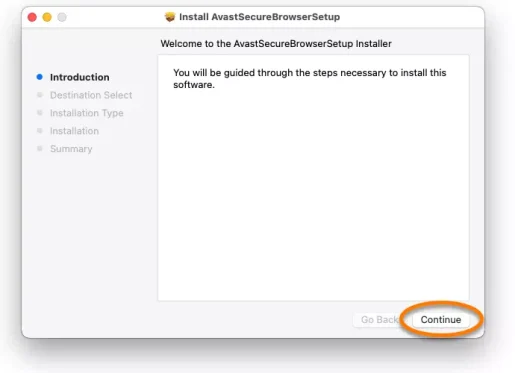Screen dimensions: 515x373
Task: Click the installer package icon in title bar
Action: click(x=170, y=17)
